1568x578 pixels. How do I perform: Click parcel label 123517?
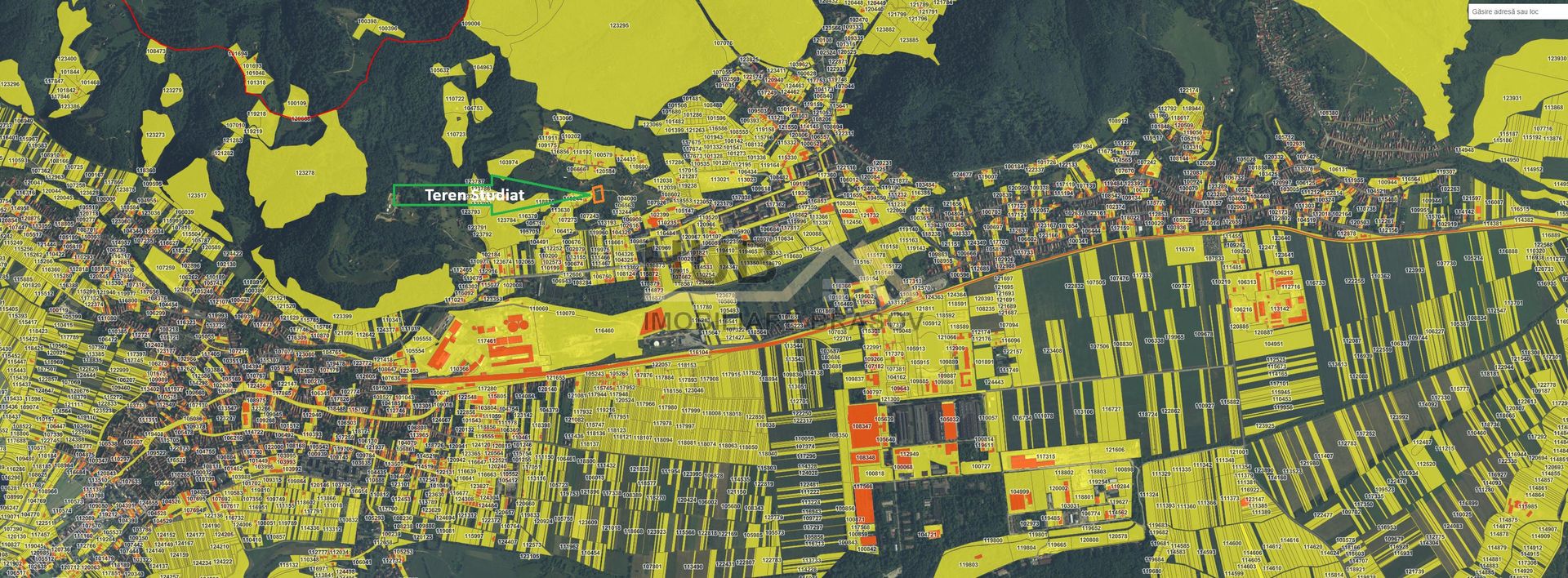[x=197, y=195]
